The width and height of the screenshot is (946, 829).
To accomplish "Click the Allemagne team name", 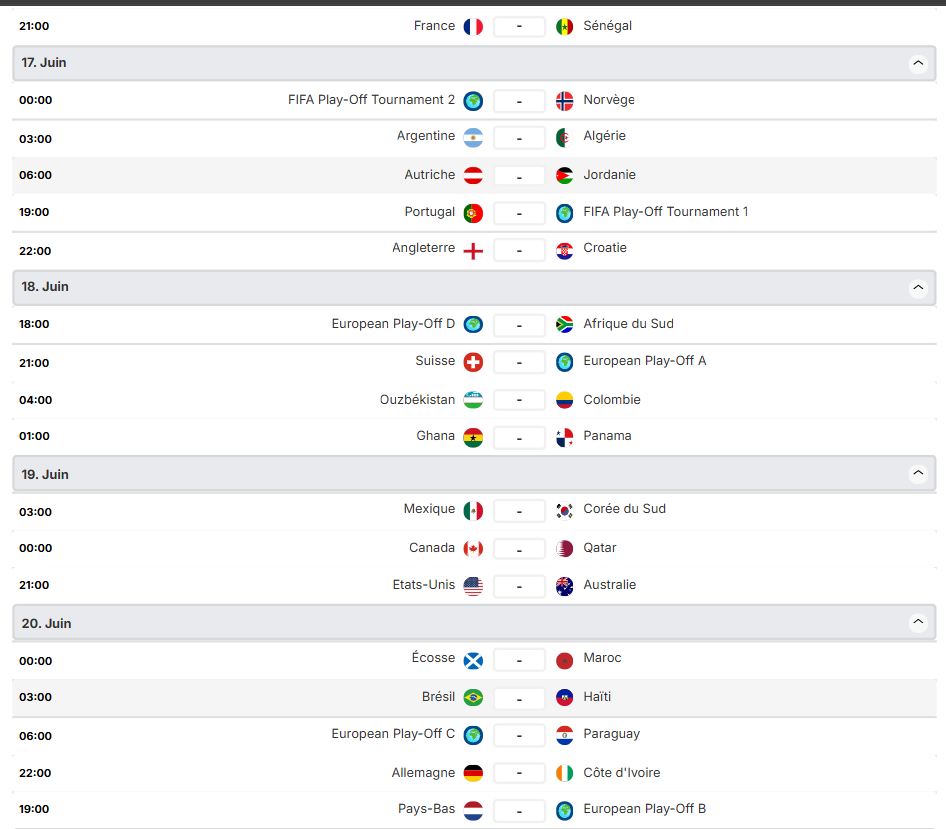I will click(x=423, y=773).
